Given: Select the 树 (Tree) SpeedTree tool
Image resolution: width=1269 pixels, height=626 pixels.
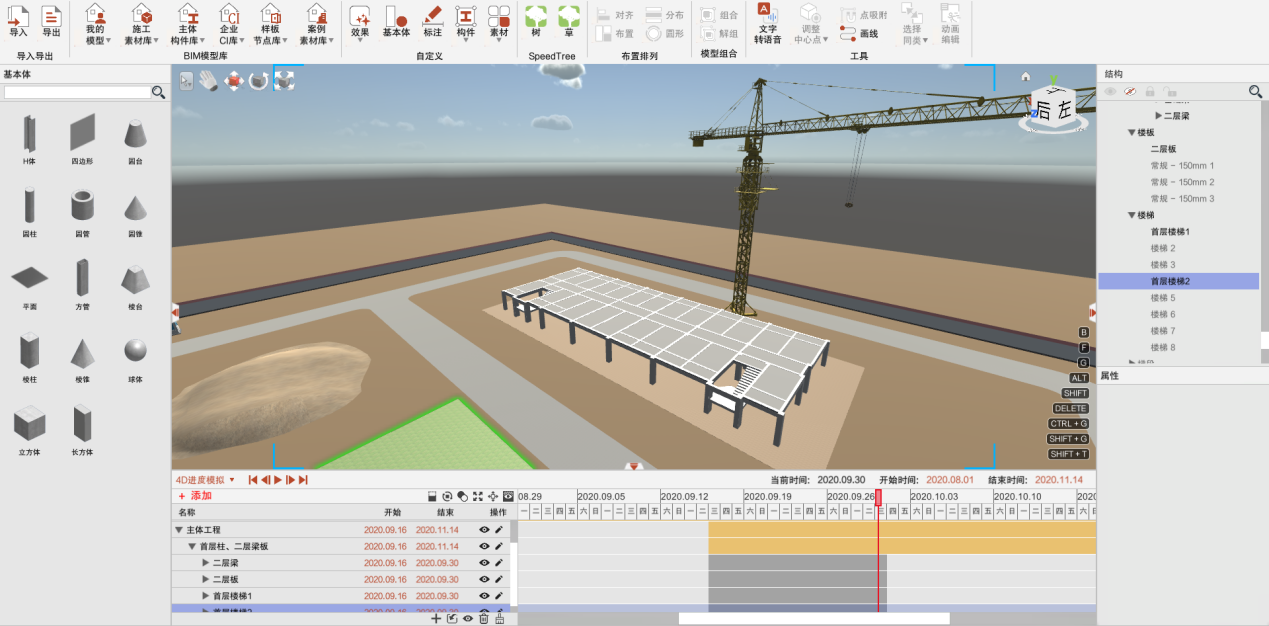Looking at the screenshot, I should tap(535, 22).
